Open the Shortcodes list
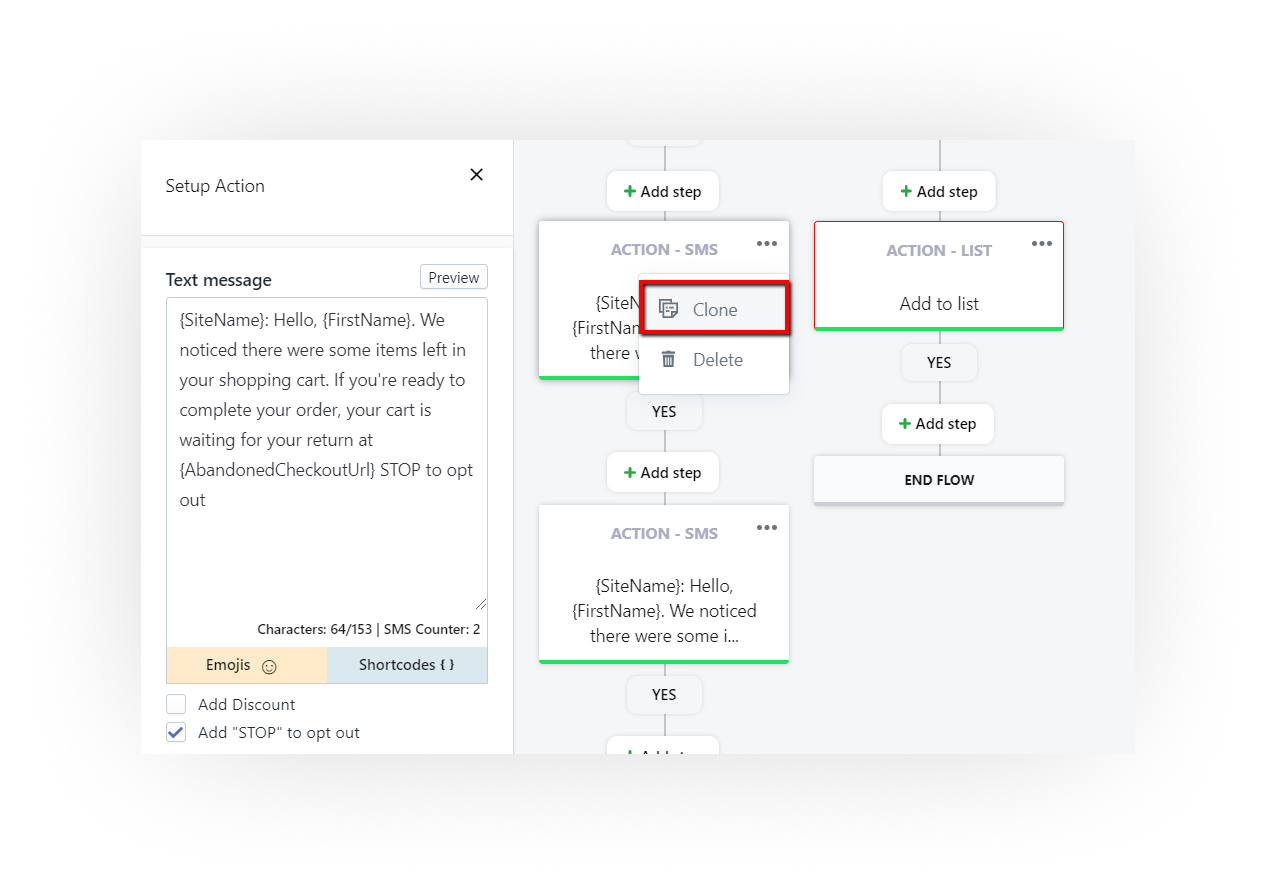Image resolution: width=1266 pixels, height=894 pixels. (407, 665)
